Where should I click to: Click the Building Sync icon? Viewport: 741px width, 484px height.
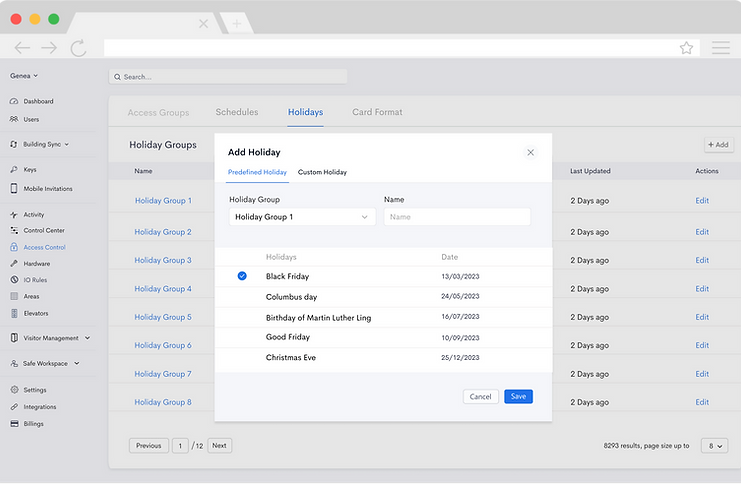point(14,144)
